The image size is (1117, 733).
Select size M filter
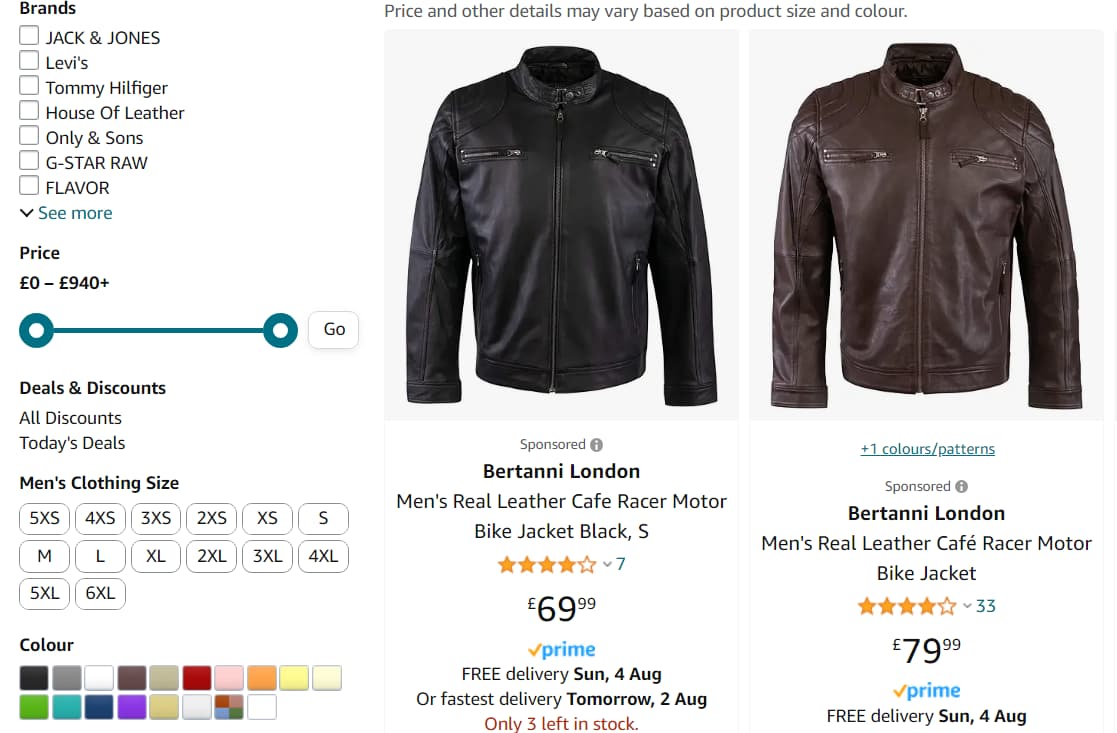(44, 556)
